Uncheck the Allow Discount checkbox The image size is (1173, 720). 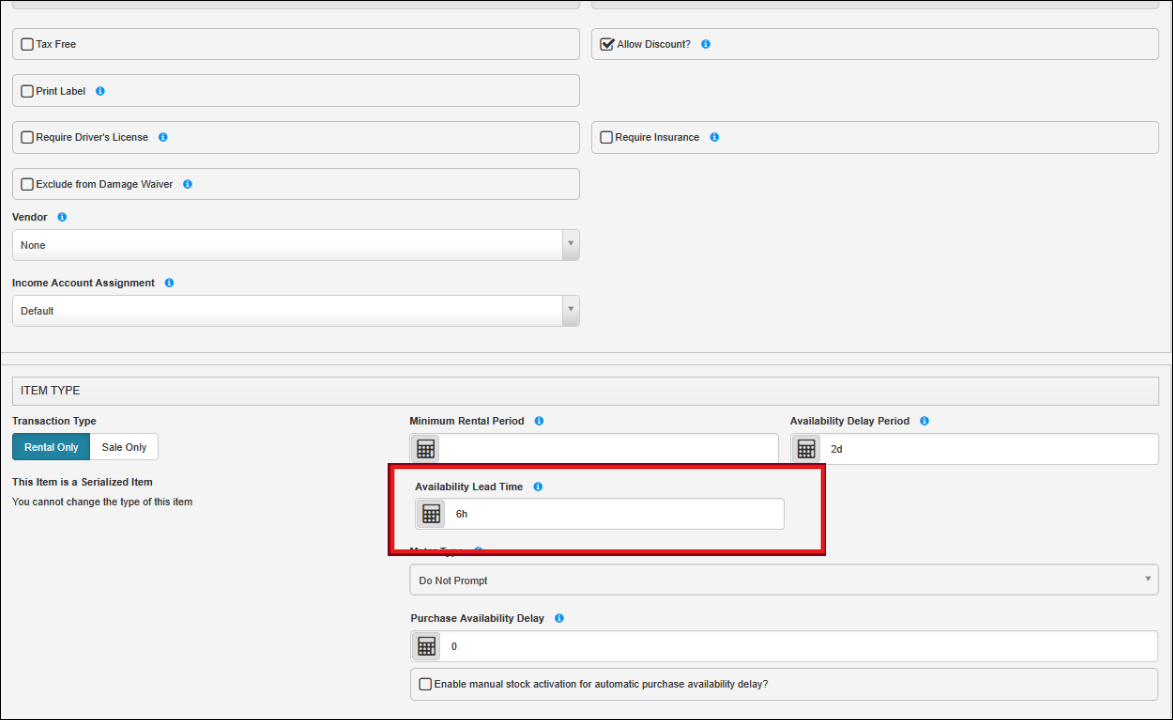coord(607,45)
